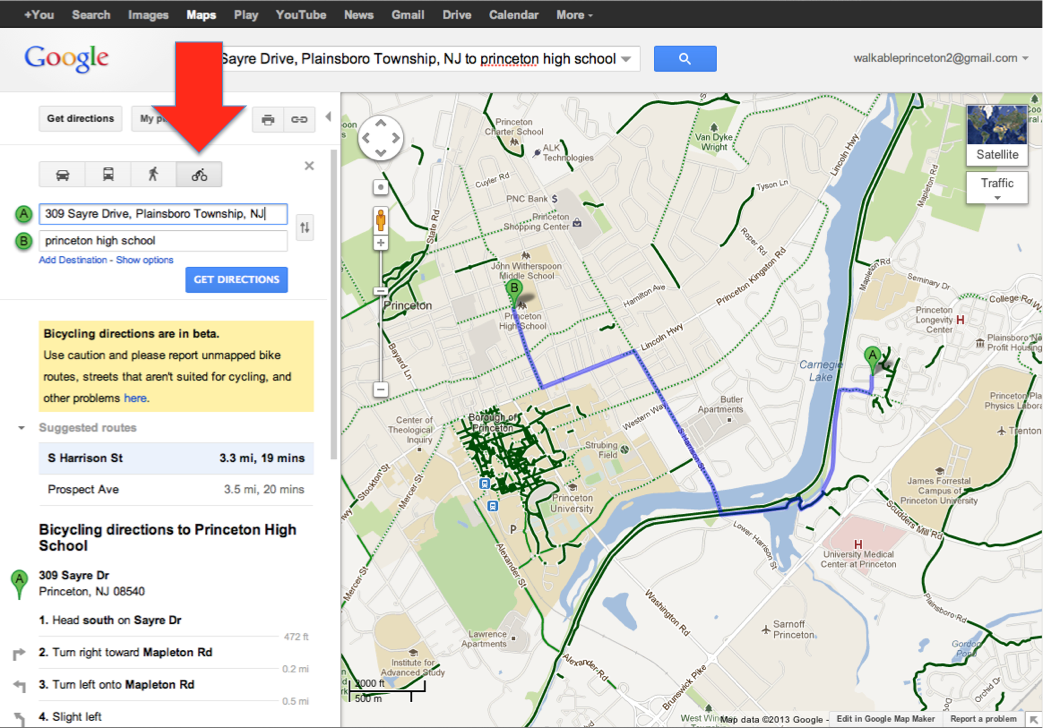Open the account email dropdown menu

(x=941, y=58)
